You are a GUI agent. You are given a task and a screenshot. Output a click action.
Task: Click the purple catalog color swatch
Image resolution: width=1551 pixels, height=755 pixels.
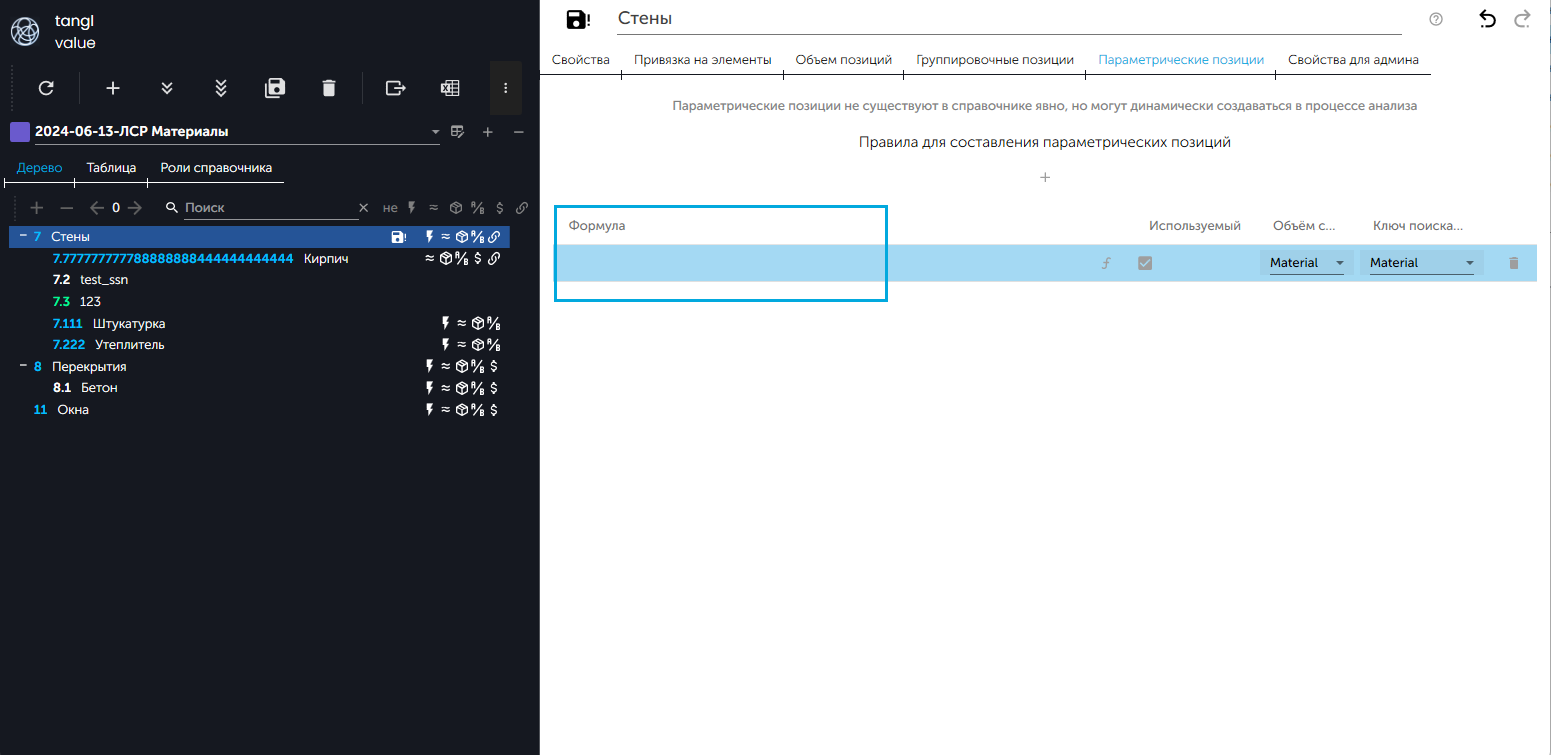(19, 132)
